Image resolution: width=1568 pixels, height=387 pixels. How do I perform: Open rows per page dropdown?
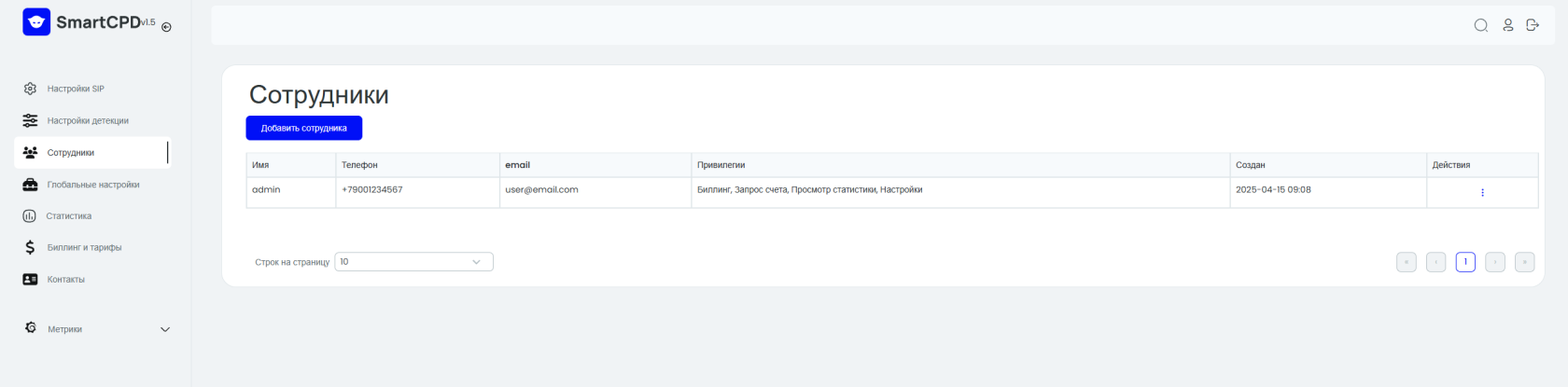413,262
